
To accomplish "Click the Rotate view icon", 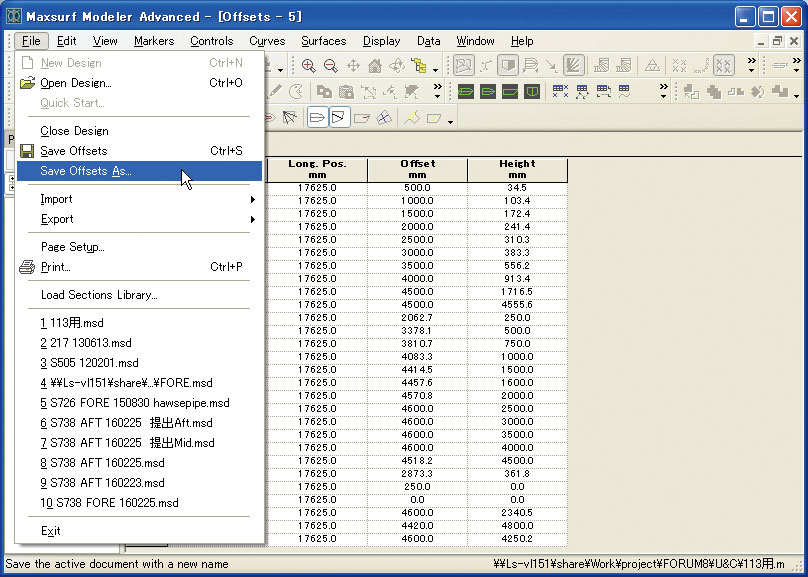I will tap(397, 66).
